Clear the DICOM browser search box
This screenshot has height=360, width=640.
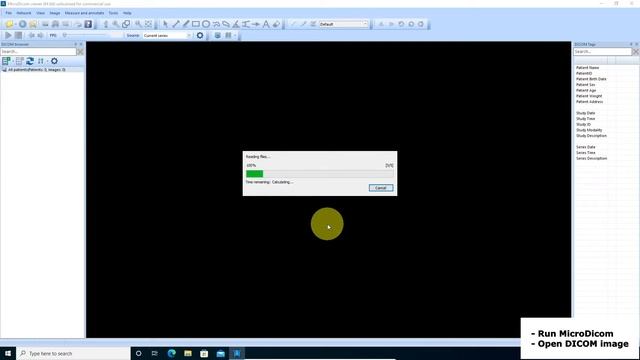(80, 52)
